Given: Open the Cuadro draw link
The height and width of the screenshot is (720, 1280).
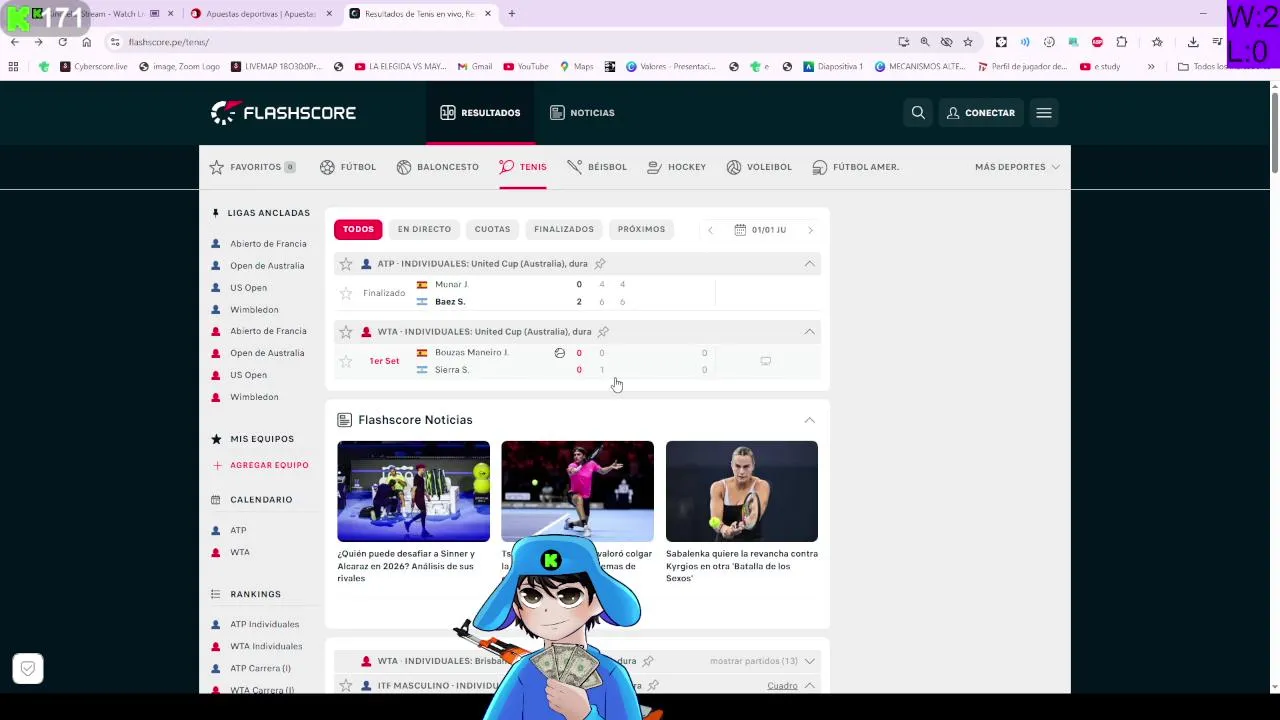Looking at the screenshot, I should tap(782, 686).
